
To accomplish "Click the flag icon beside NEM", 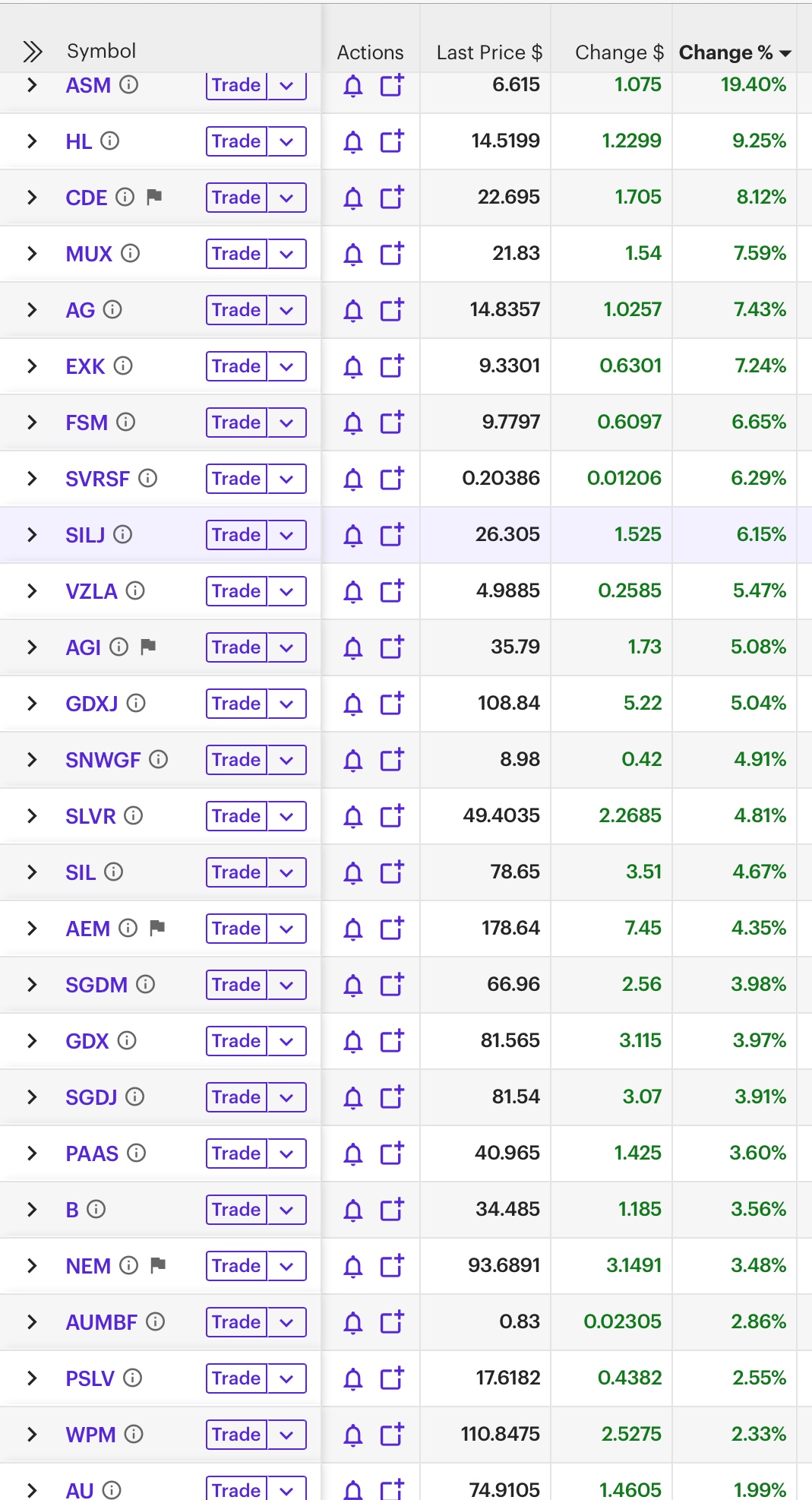I will click(158, 1265).
